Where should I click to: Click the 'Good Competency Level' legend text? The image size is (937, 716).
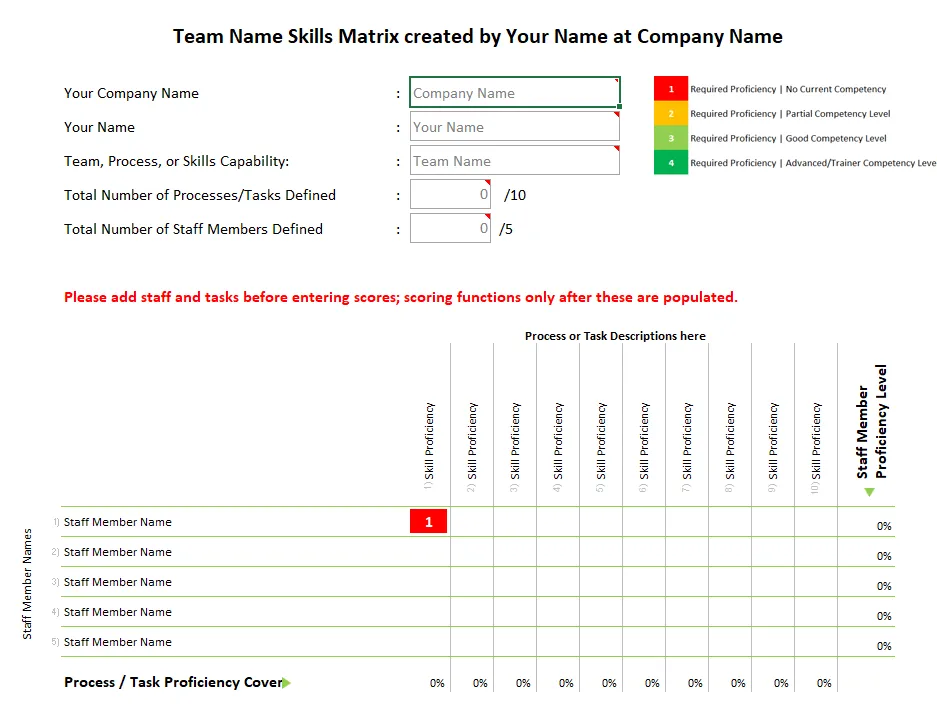point(835,138)
